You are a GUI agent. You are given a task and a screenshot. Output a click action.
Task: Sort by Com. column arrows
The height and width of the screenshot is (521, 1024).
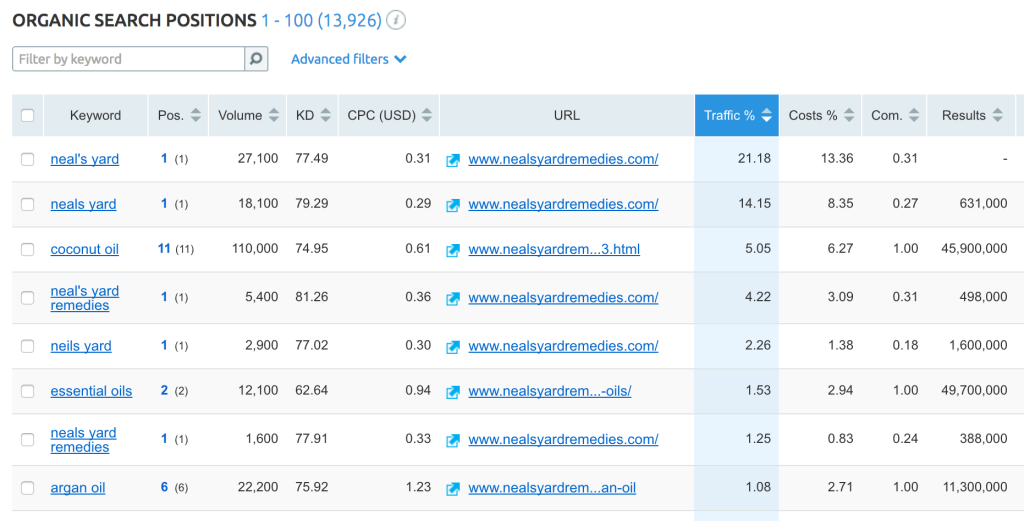(914, 116)
